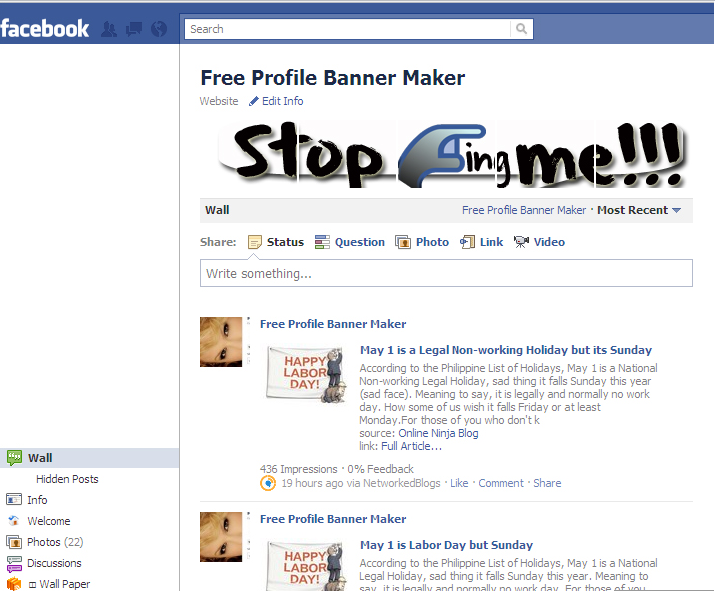Click the pencil icon beside Edit Info
715x596 pixels.
pyautogui.click(x=254, y=101)
